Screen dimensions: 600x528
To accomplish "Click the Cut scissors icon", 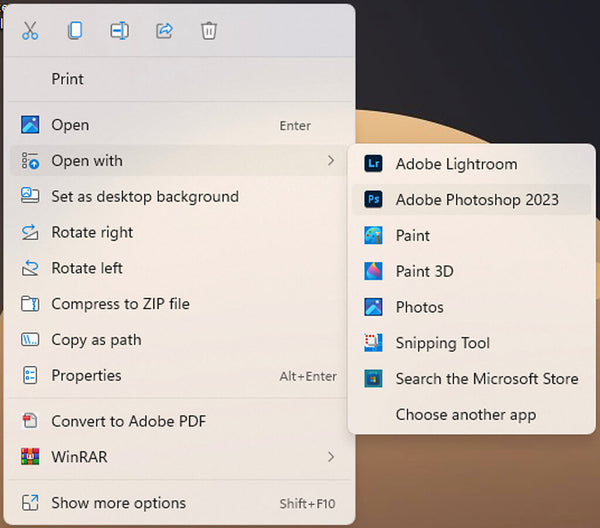I will (30, 31).
